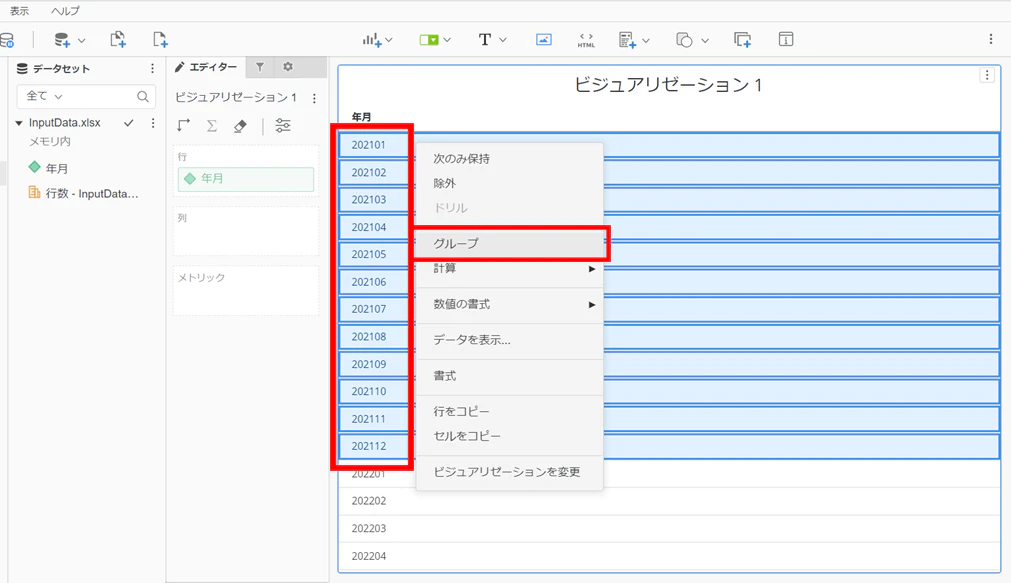Open the add data dropdown arrow
1011x583 pixels.
[x=81, y=40]
